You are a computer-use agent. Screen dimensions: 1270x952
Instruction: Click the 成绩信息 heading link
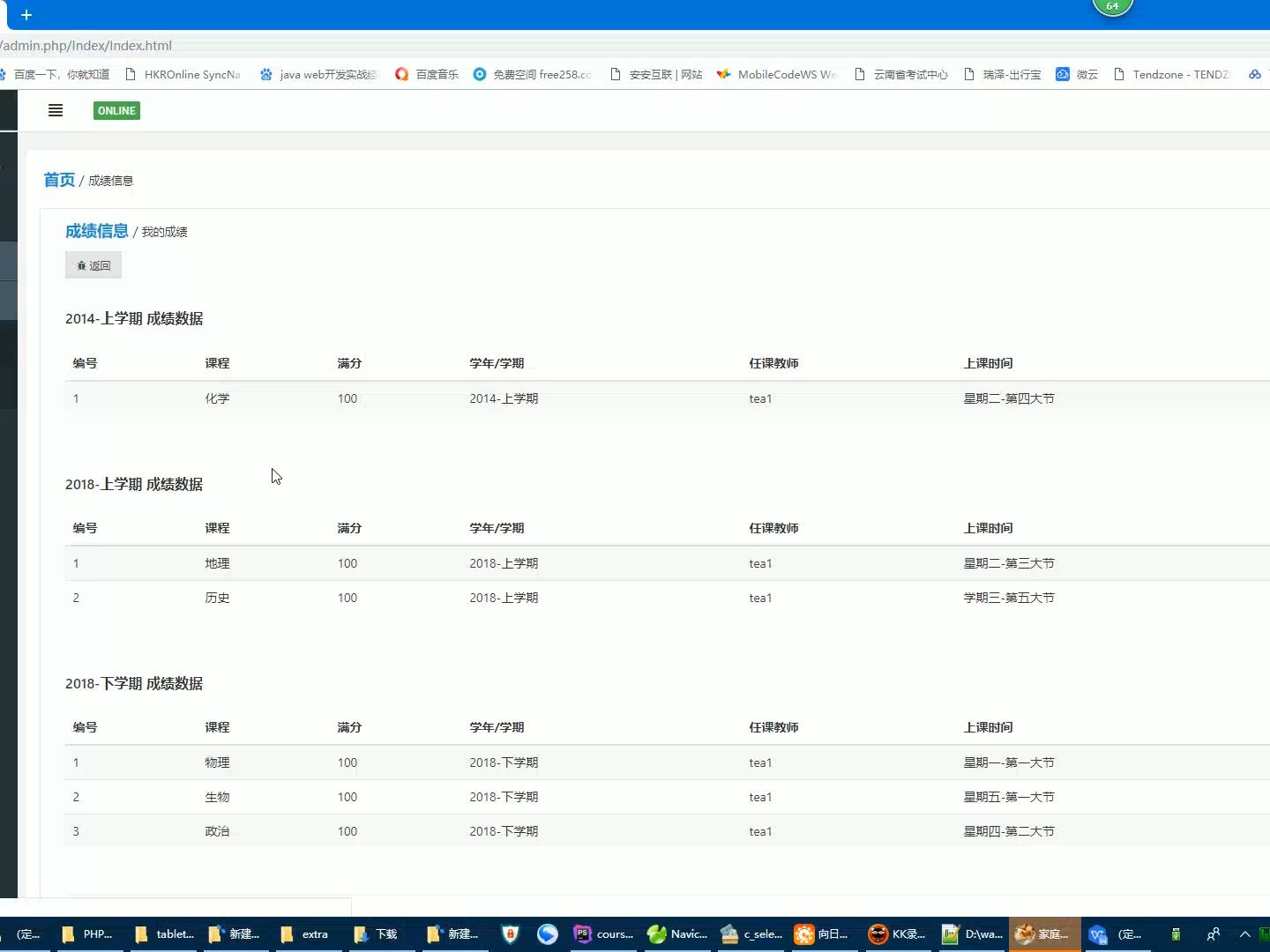97,231
